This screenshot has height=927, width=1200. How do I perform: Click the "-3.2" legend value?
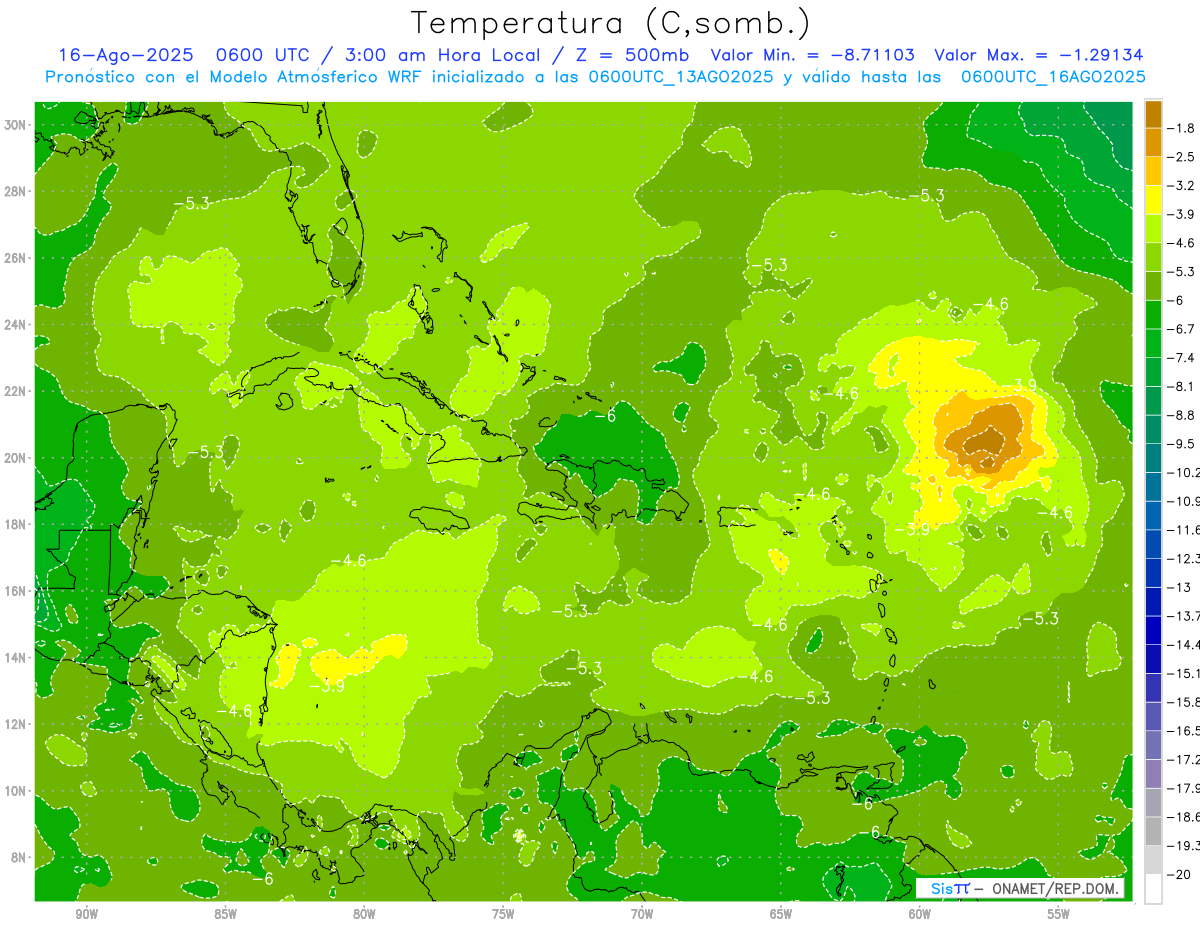point(1182,186)
